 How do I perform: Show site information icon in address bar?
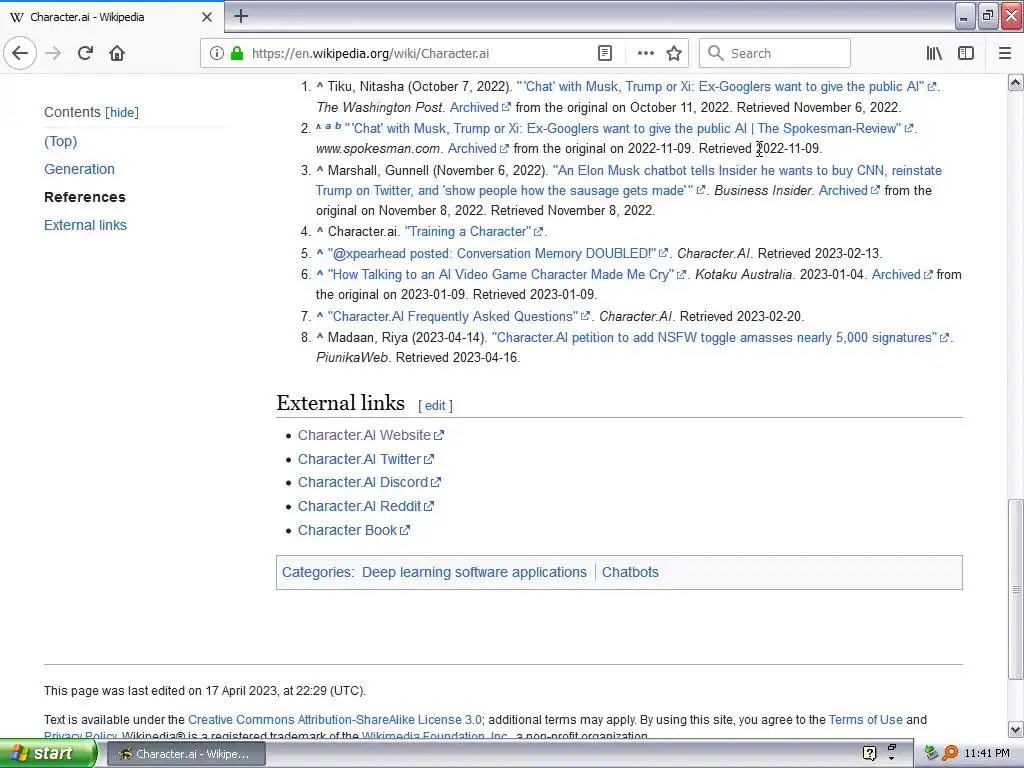click(x=217, y=54)
